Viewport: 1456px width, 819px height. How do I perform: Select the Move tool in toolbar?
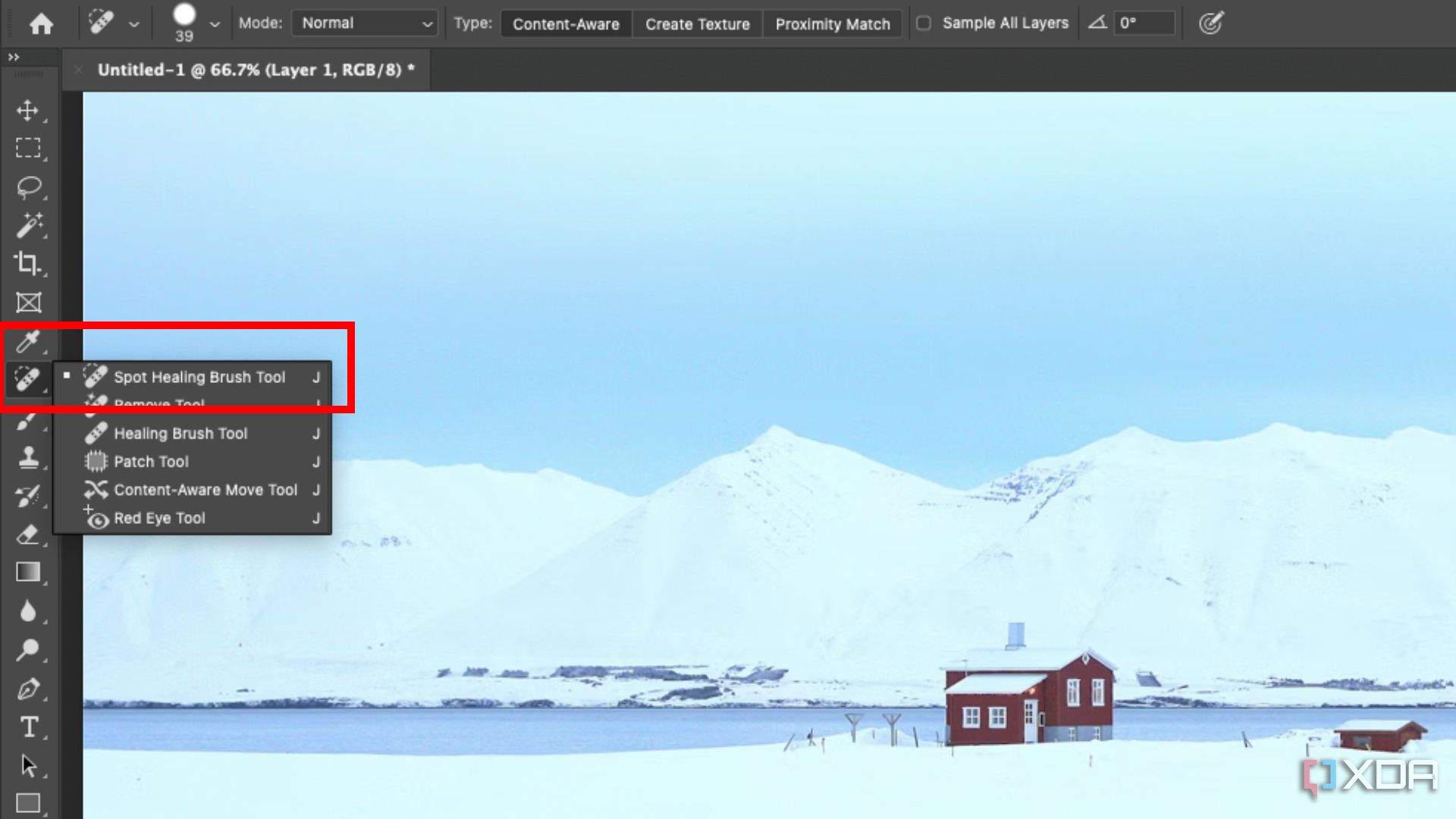click(x=28, y=110)
